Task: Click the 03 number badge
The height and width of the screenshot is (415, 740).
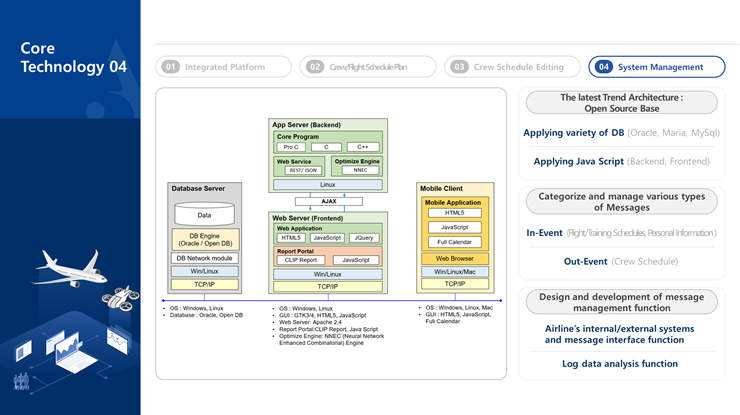Action: pyautogui.click(x=459, y=67)
